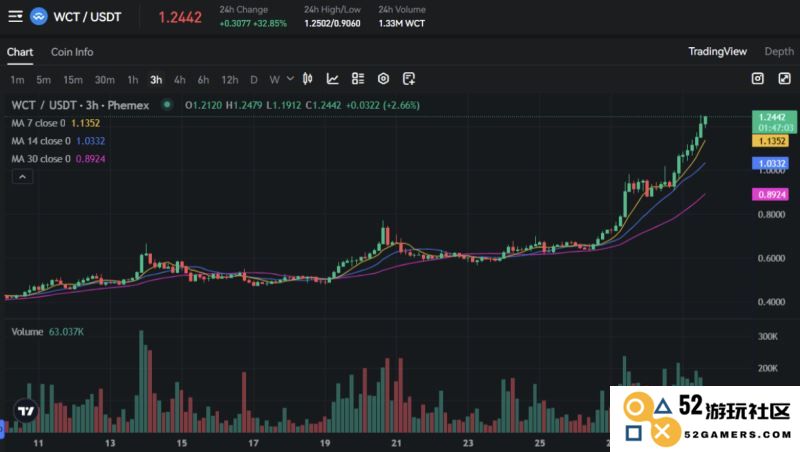Open candlestick chart type selector

tap(308, 79)
